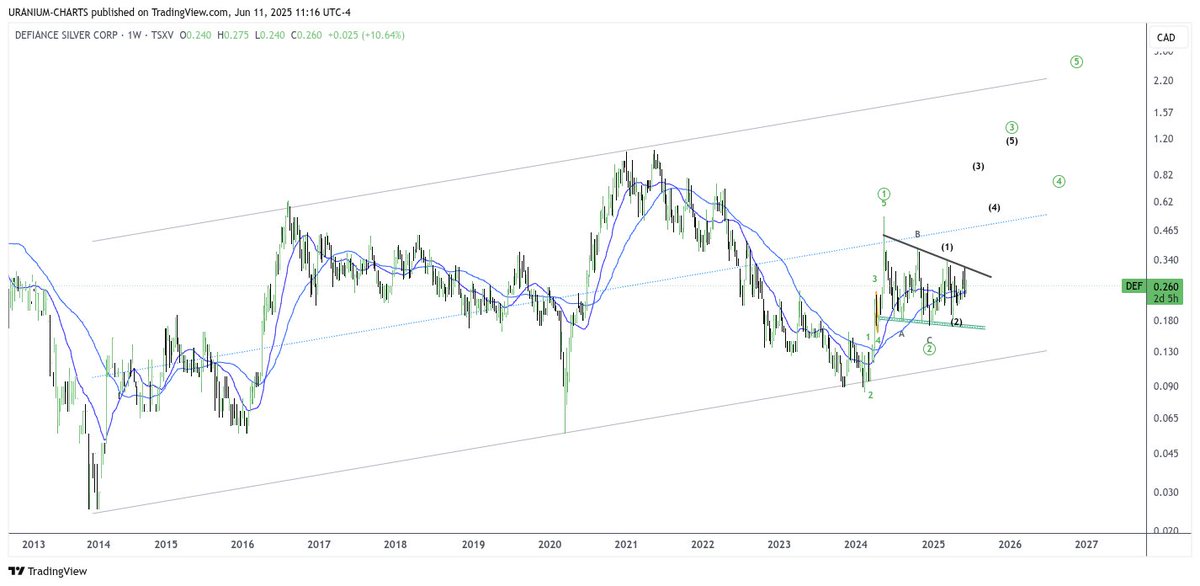This screenshot has height=586, width=1200.
Task: Click the 0.180 price axis label
Action: click(1166, 321)
